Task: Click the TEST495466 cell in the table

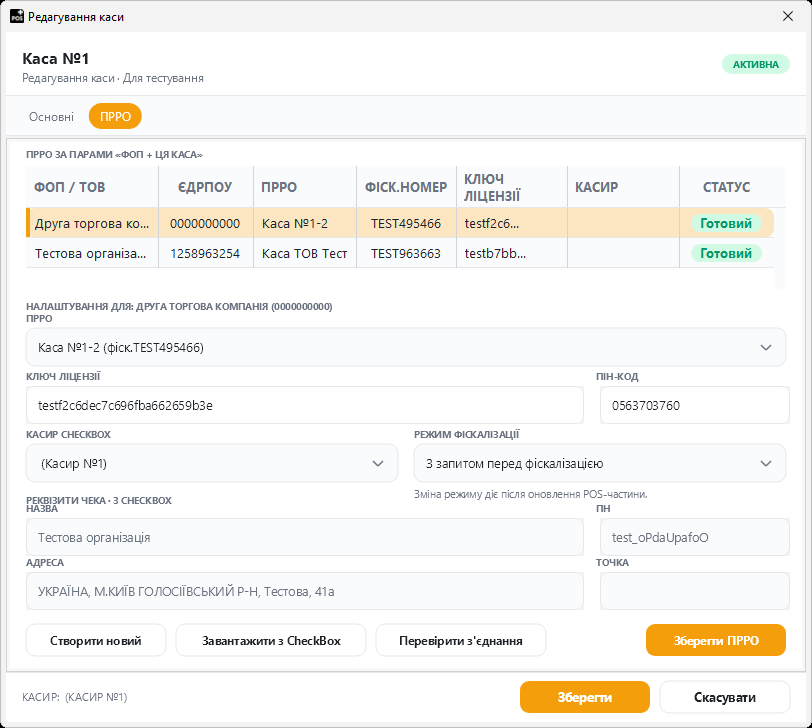Action: [406, 224]
